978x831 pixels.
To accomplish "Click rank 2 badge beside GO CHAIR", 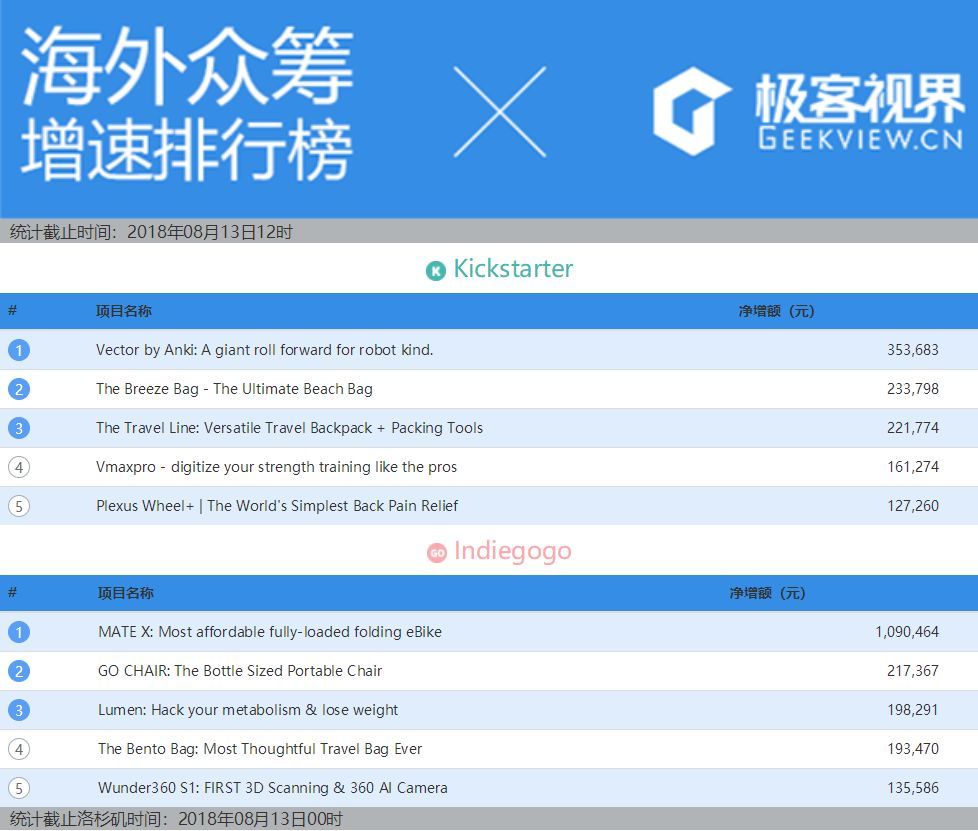I will tap(19, 671).
